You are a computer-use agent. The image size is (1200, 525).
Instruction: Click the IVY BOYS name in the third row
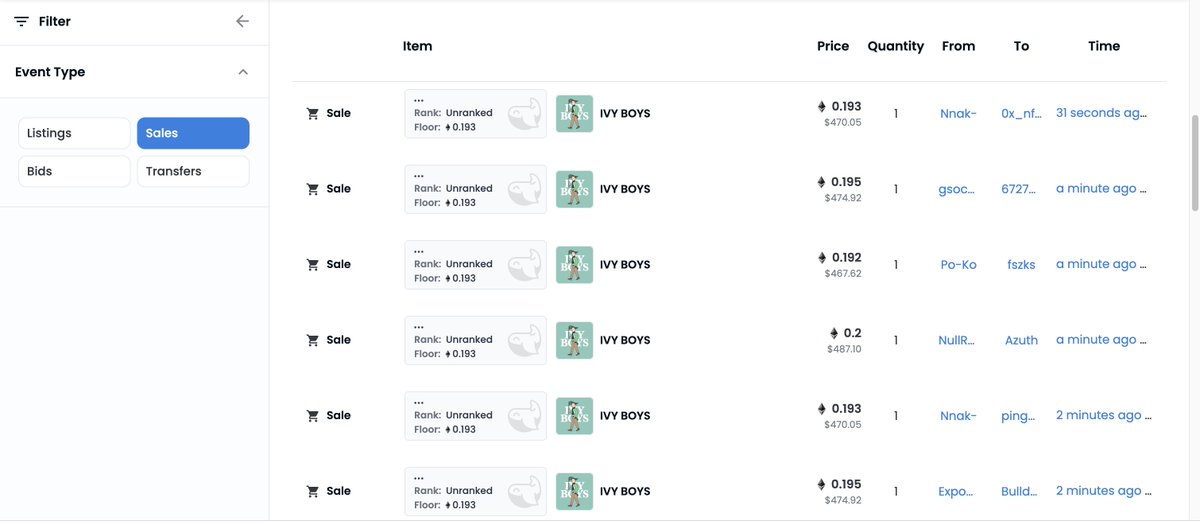[625, 264]
